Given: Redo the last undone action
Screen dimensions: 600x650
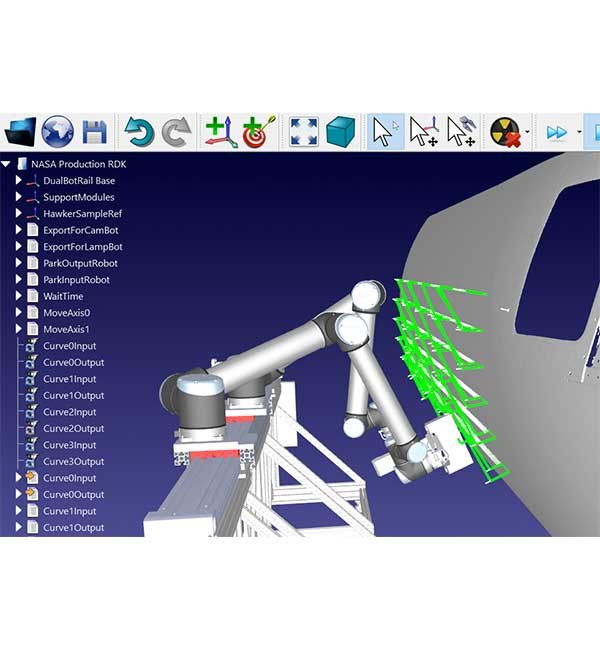Looking at the screenshot, I should (x=176, y=131).
